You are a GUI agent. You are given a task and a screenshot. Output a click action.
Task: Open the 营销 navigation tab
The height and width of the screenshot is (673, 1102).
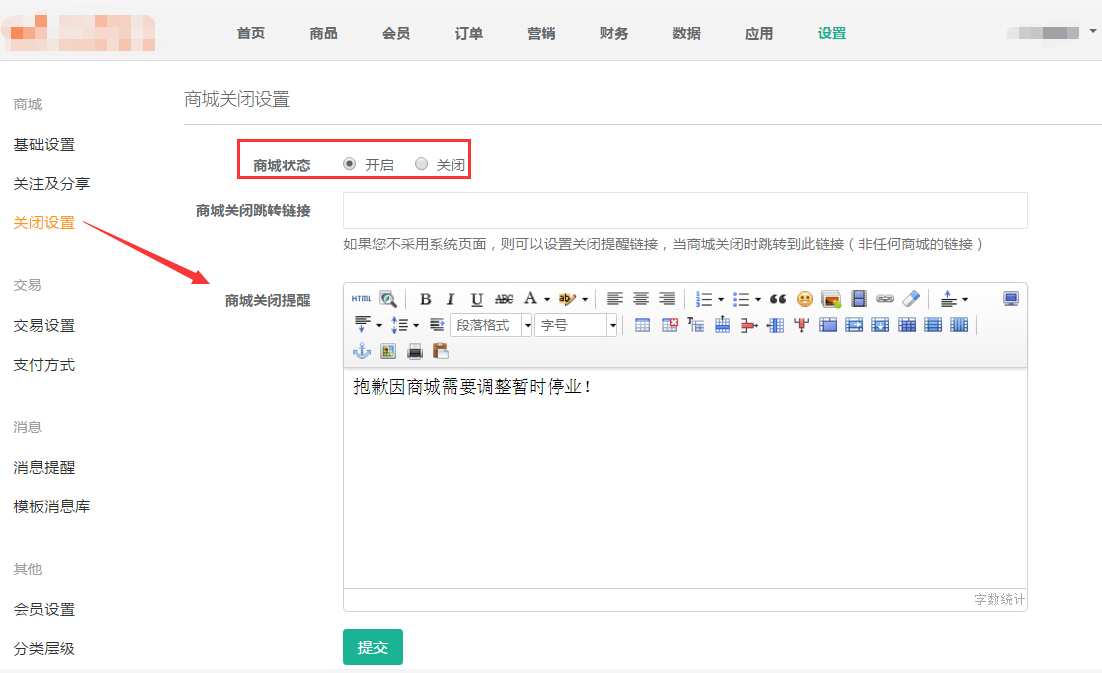pyautogui.click(x=541, y=33)
